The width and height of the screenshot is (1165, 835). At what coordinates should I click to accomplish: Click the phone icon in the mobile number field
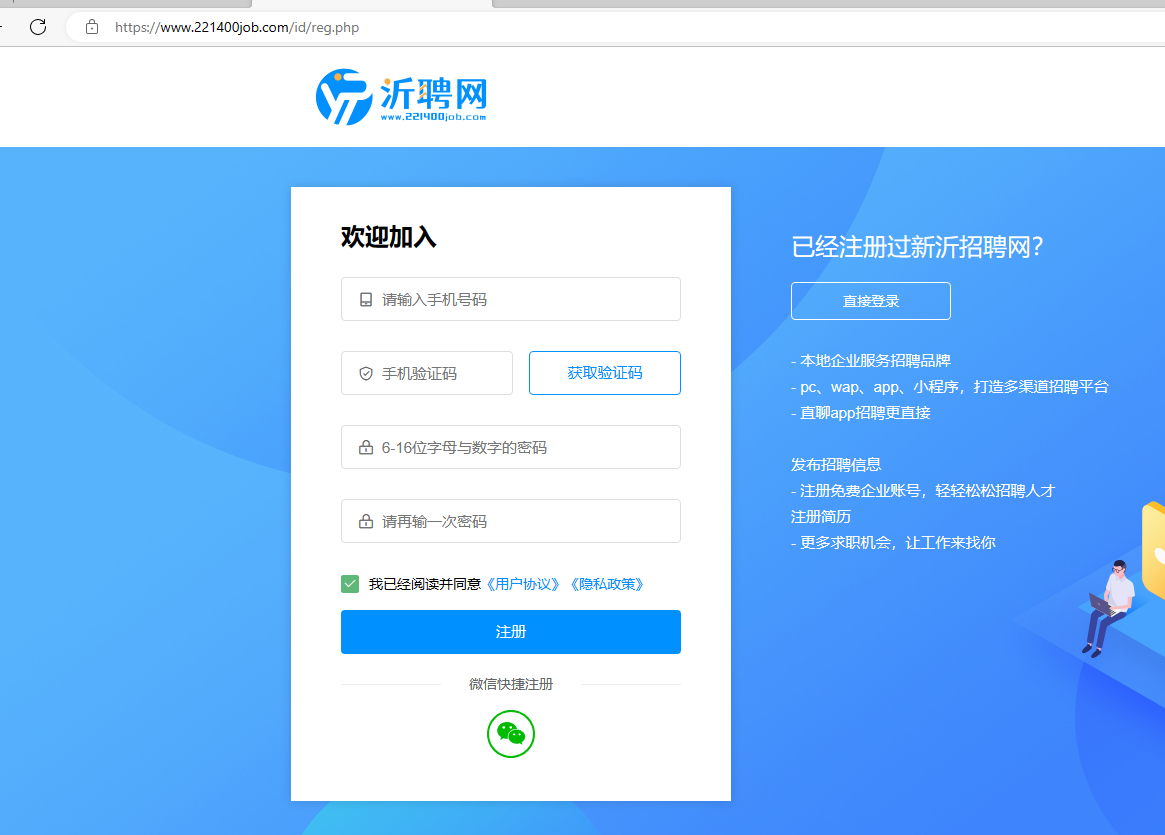point(366,299)
